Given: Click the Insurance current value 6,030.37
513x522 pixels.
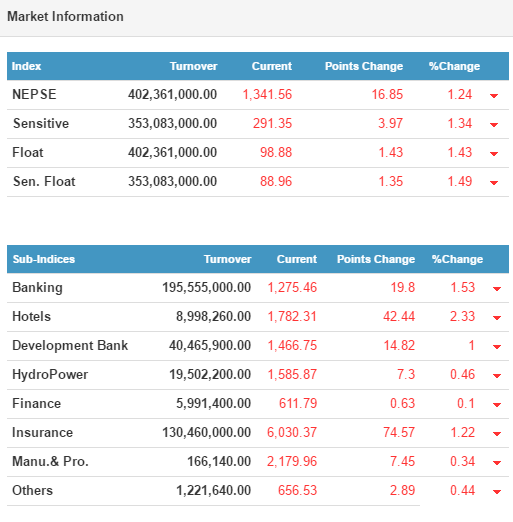Looking at the screenshot, I should click(292, 433).
